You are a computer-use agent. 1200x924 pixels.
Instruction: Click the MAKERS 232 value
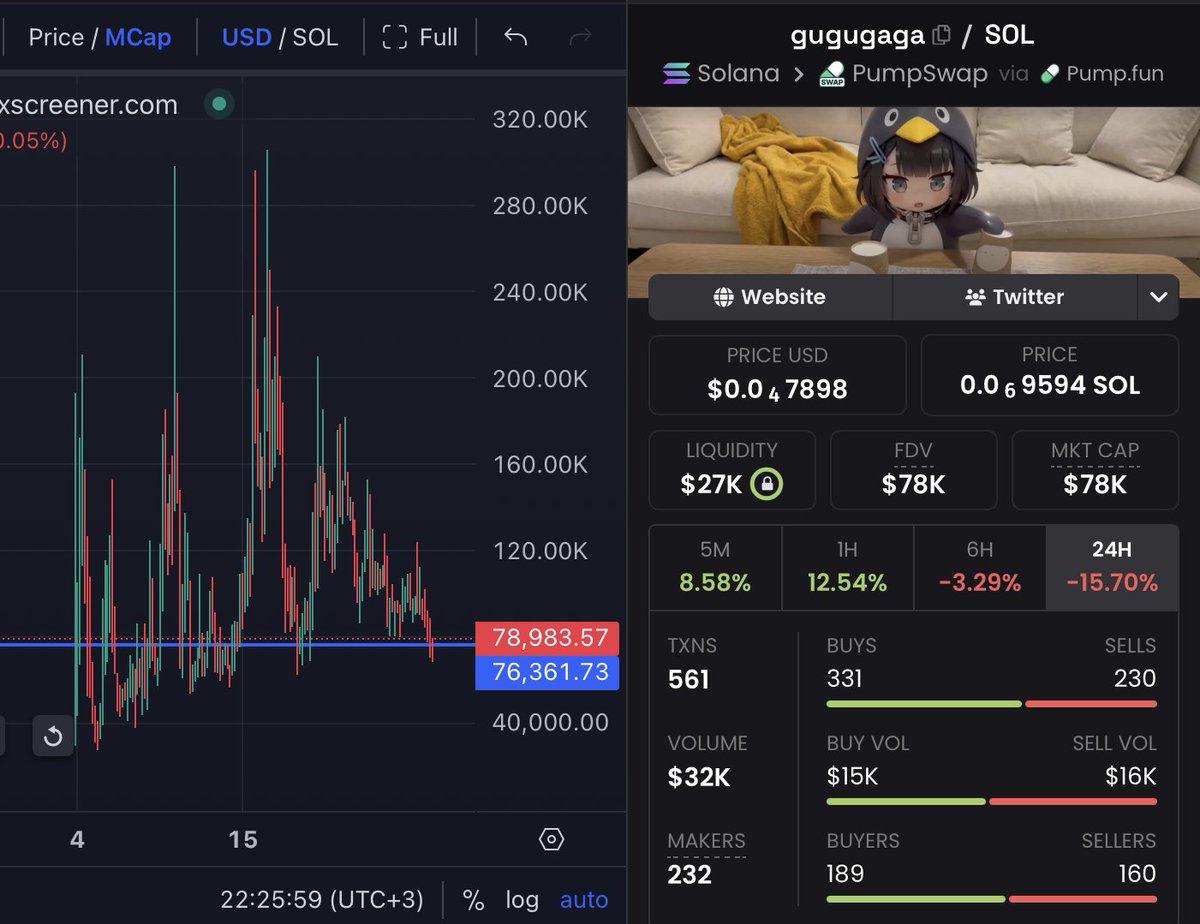tap(690, 875)
